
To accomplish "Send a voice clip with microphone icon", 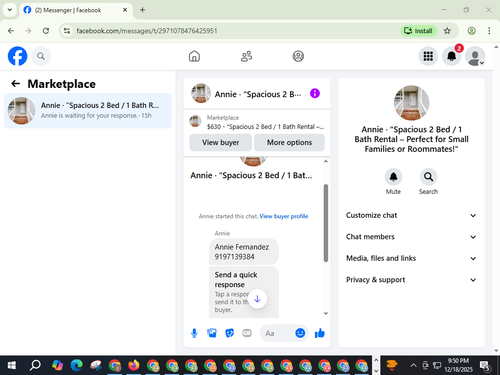I will pos(194,333).
